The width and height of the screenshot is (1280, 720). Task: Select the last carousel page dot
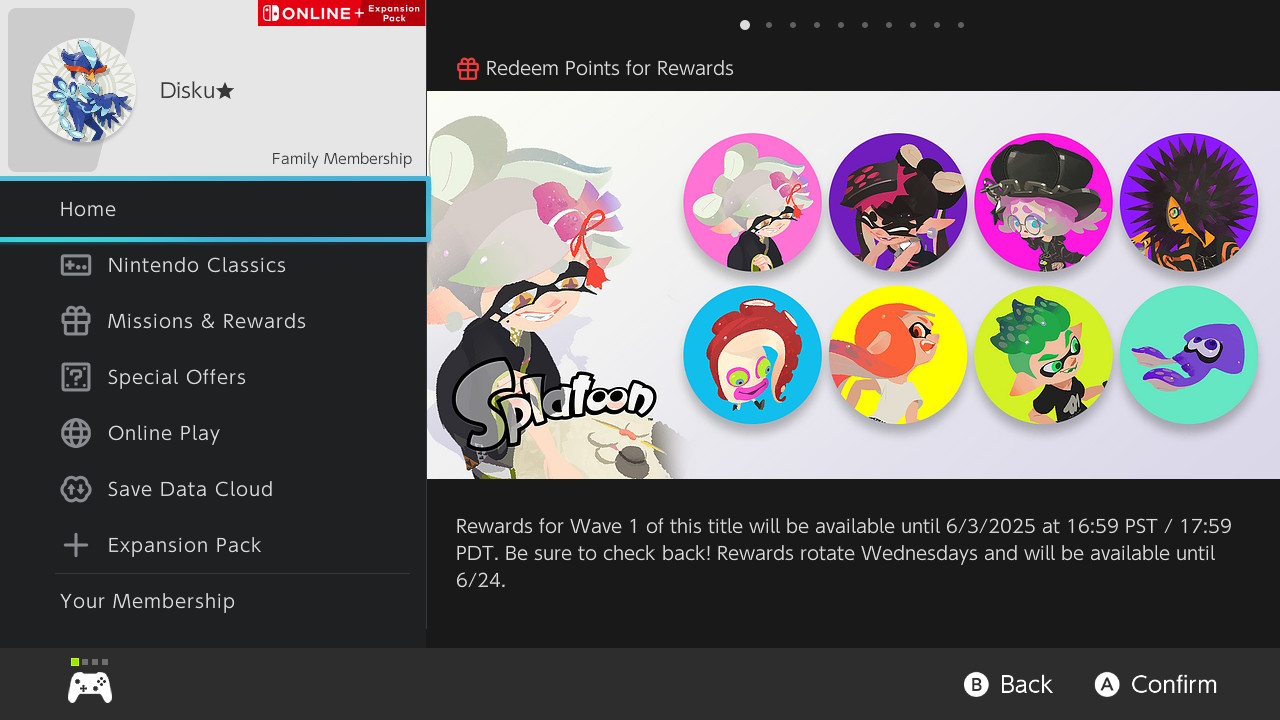coord(961,25)
